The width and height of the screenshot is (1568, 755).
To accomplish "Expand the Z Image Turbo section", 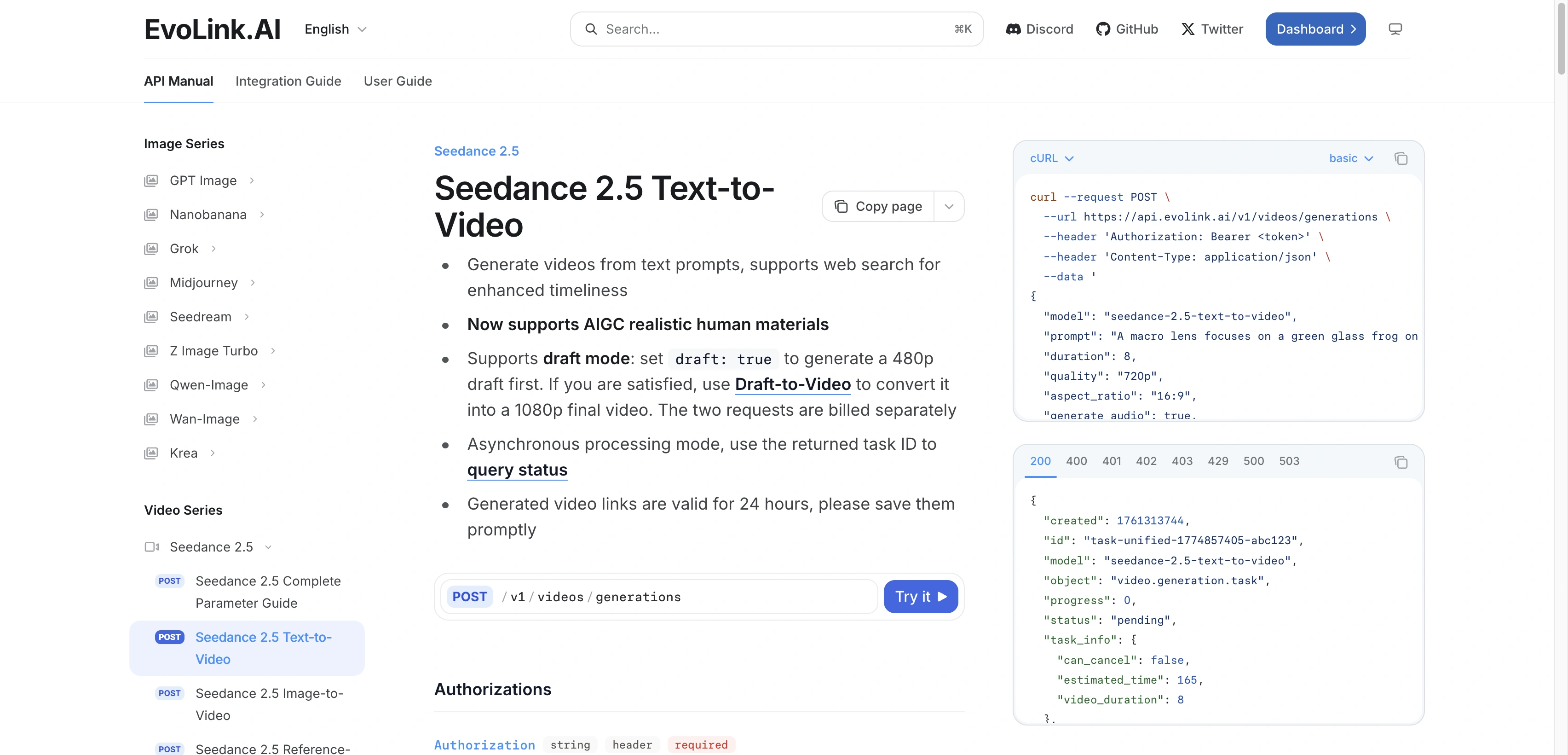I will click(273, 351).
